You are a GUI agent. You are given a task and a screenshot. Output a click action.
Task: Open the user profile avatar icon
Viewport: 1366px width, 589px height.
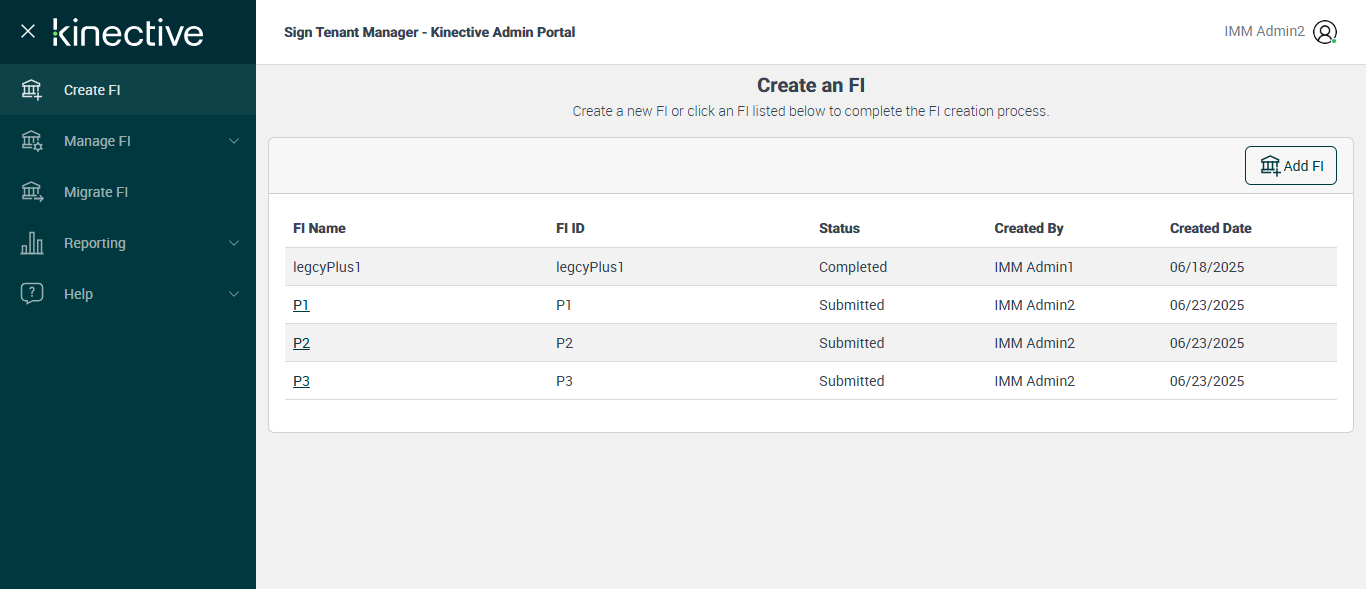1325,32
